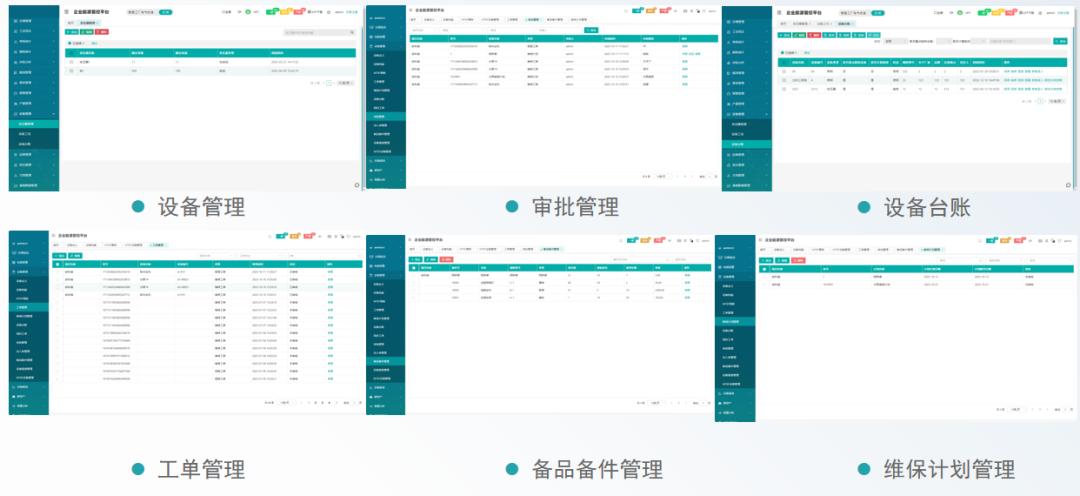Toggle the teal pill switch in 设备台账 header
Image resolution: width=1080 pixels, height=496 pixels.
[878, 13]
